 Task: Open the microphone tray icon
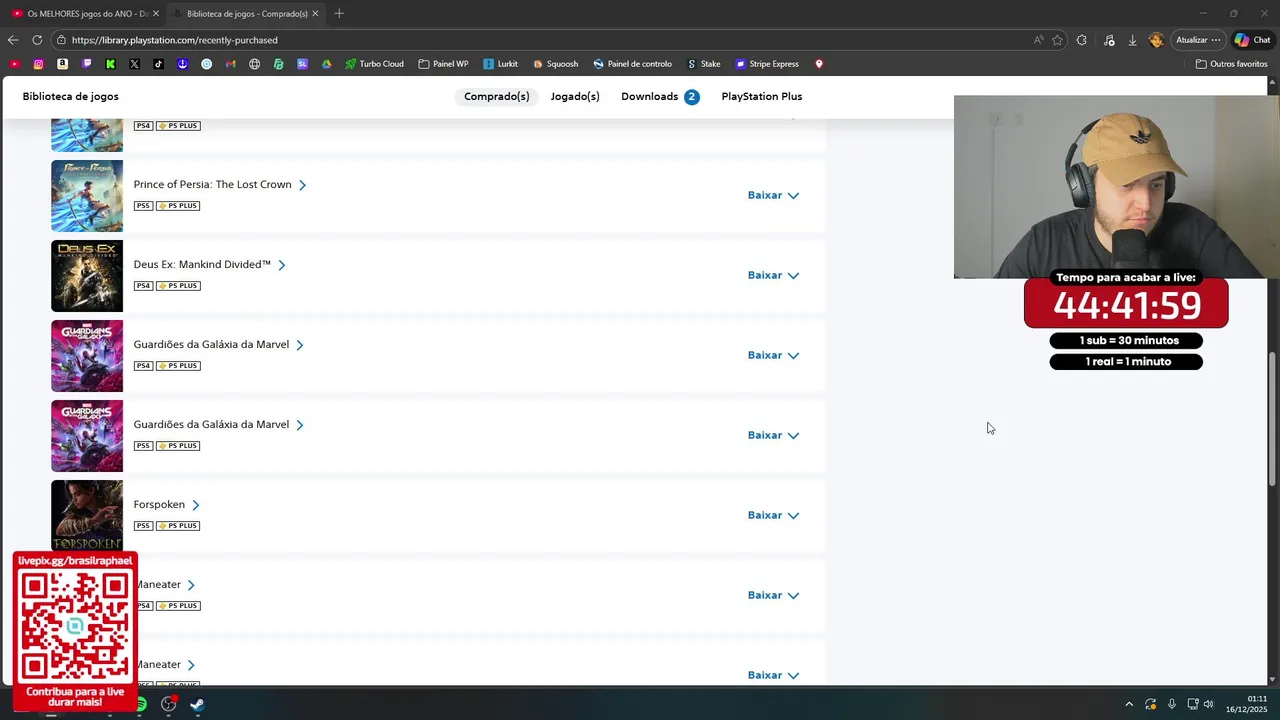pyautogui.click(x=1171, y=704)
